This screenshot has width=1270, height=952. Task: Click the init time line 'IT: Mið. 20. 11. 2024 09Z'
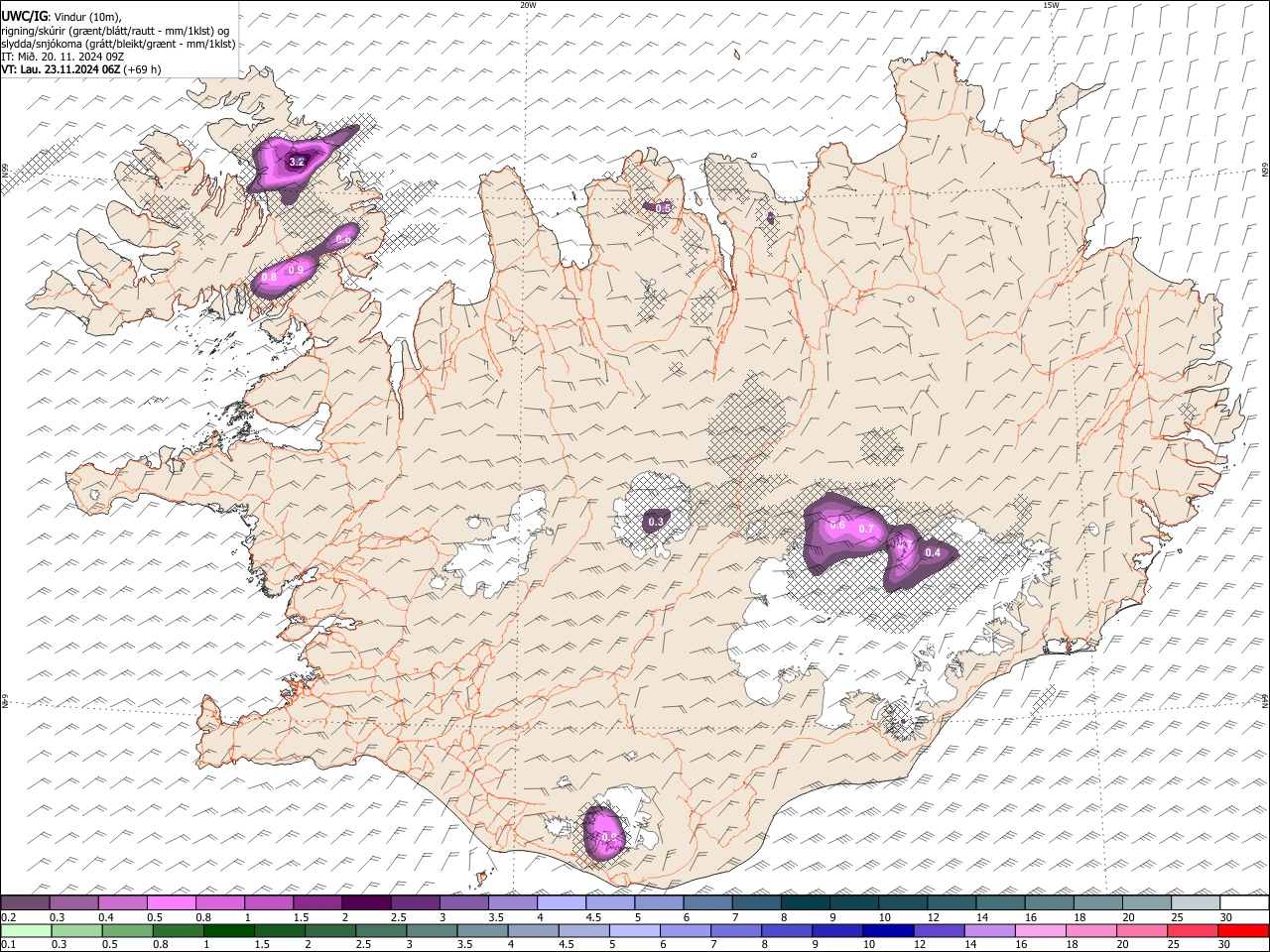(63, 57)
